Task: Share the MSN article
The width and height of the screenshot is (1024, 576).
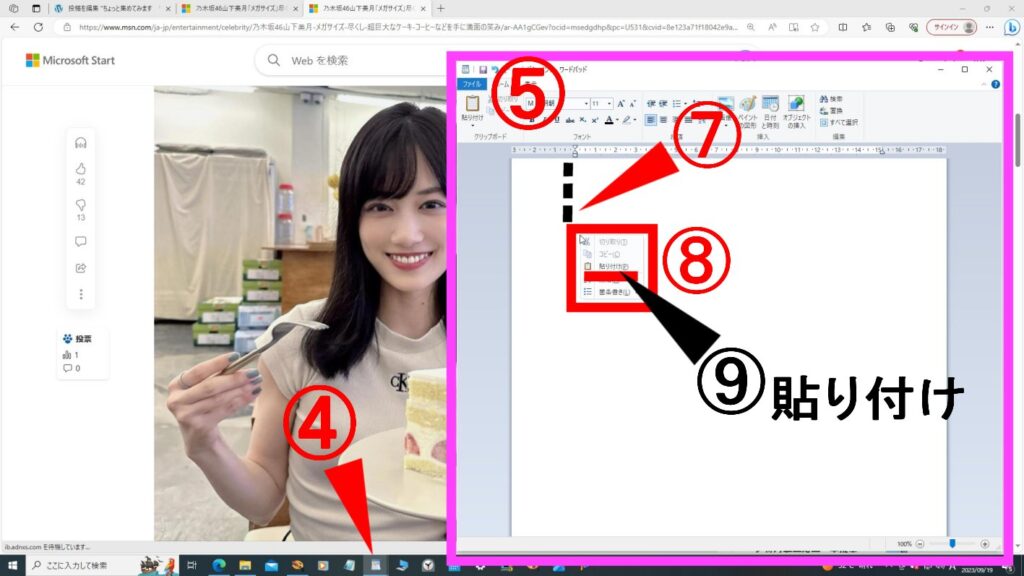Action: point(81,268)
